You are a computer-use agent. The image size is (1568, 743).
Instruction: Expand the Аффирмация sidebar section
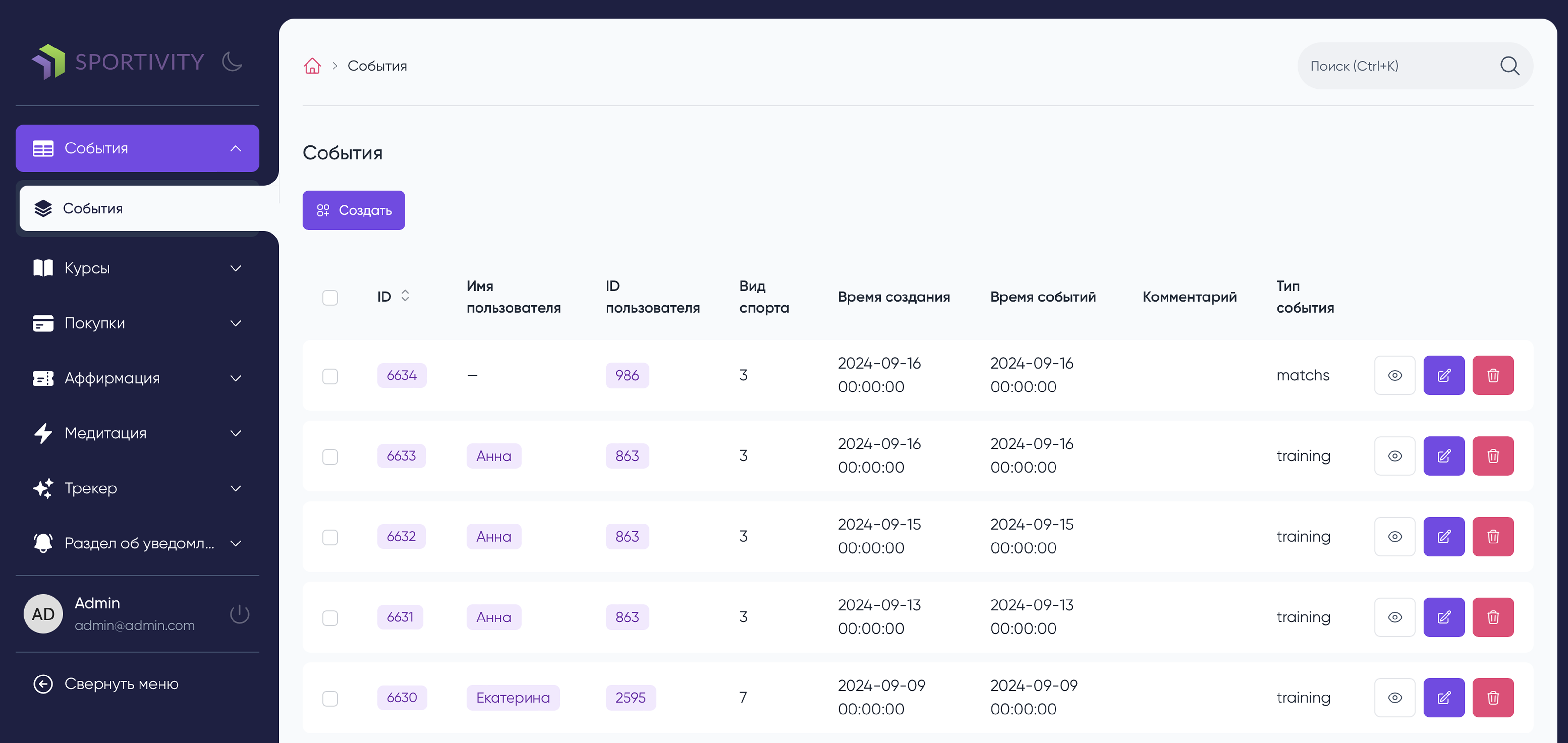pyautogui.click(x=138, y=378)
